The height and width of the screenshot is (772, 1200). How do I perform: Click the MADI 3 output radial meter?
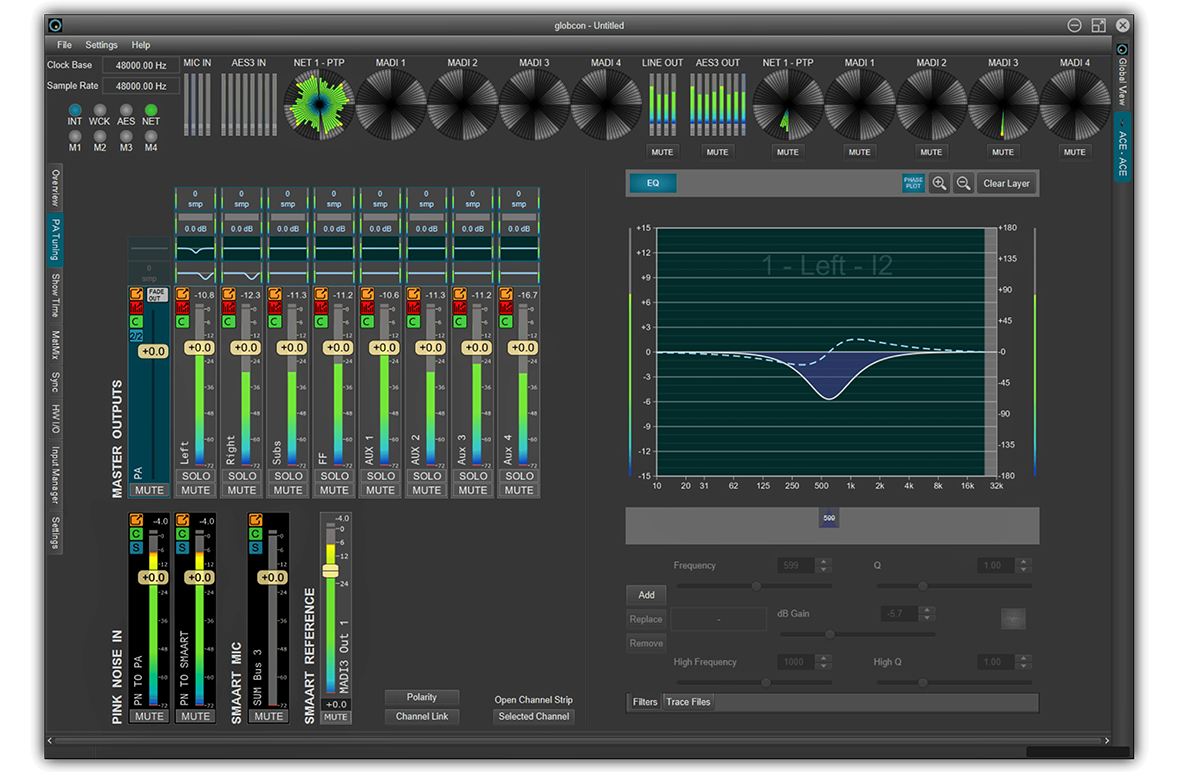pyautogui.click(x=1003, y=105)
